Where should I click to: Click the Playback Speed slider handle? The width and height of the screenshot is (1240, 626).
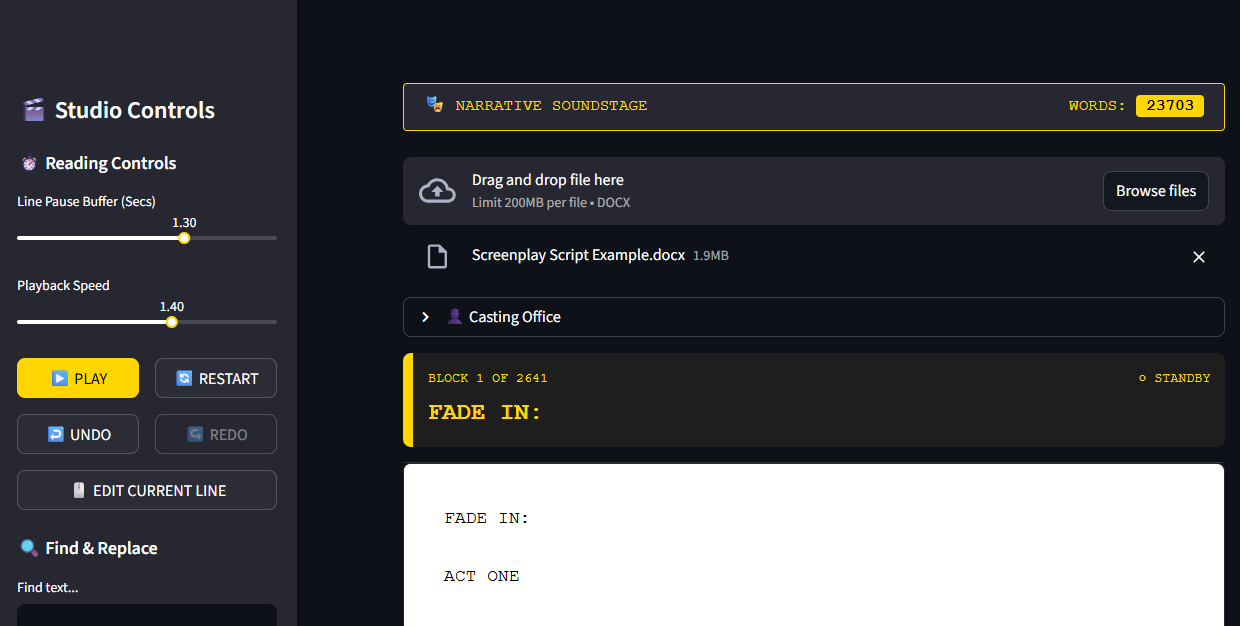coord(172,322)
